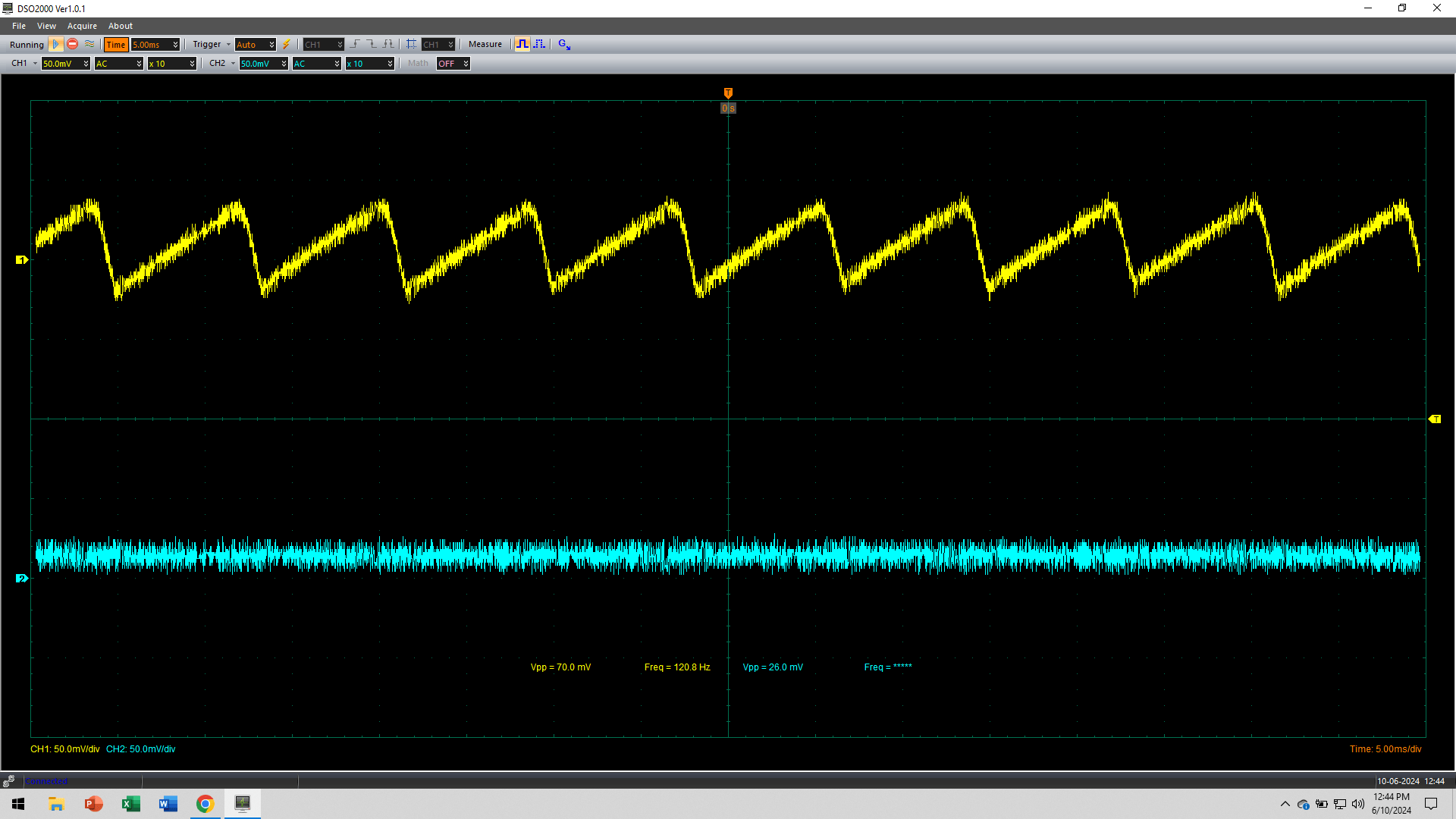
Task: Click the battery tray icon
Action: [1322, 804]
